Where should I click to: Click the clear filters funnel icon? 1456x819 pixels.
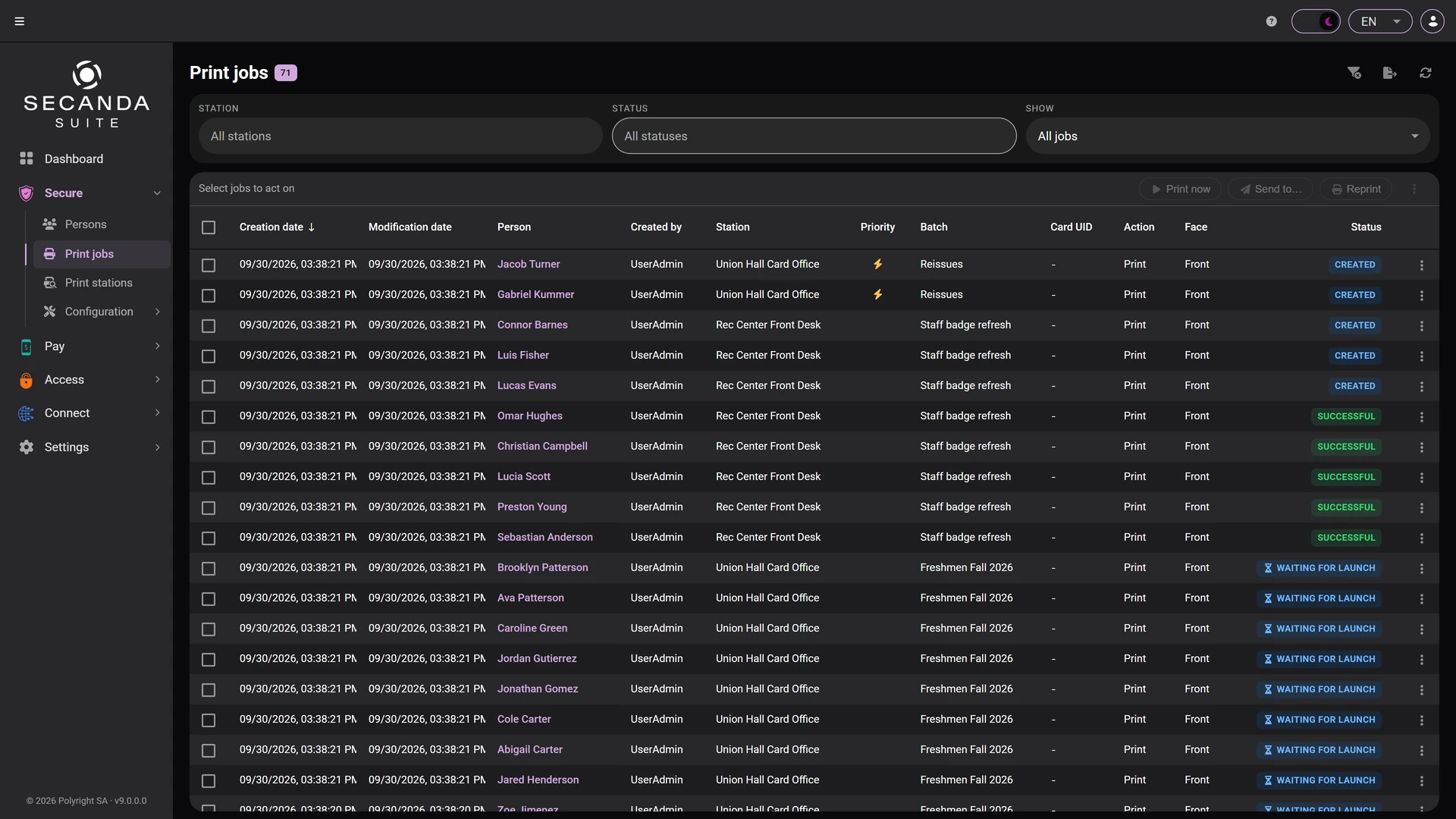tap(1354, 73)
